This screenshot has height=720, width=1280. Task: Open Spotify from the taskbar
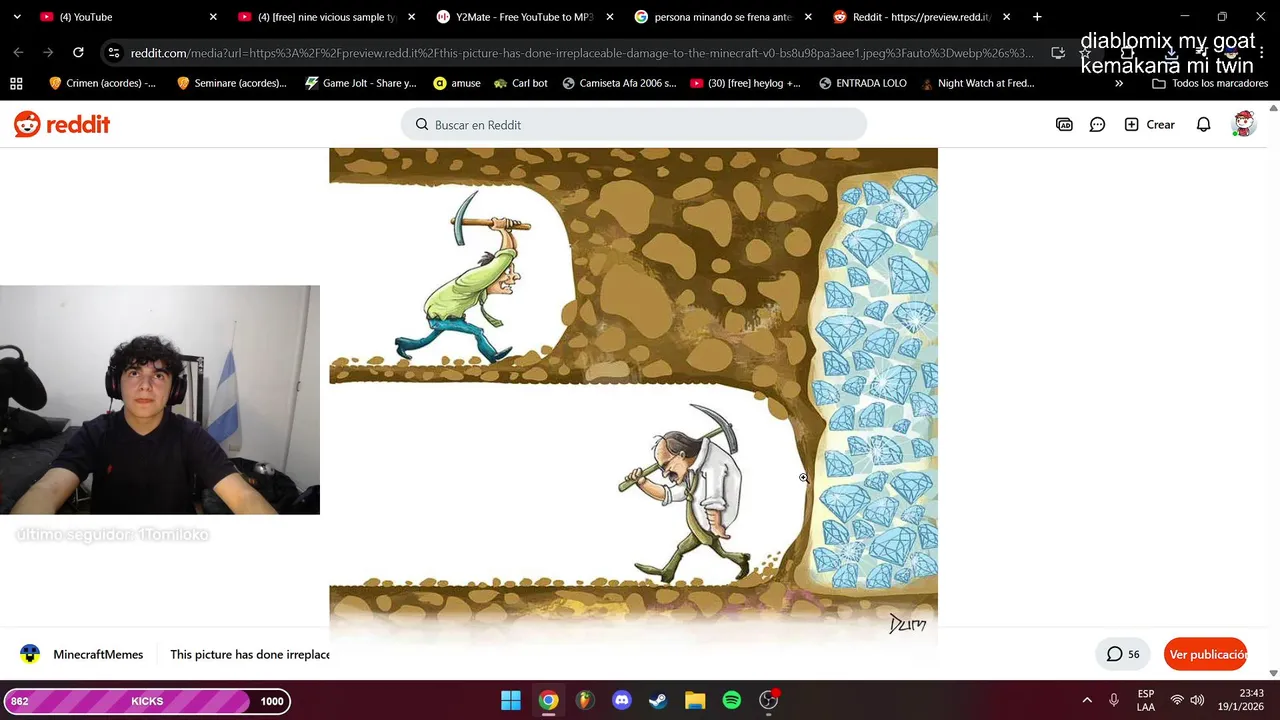pos(732,700)
